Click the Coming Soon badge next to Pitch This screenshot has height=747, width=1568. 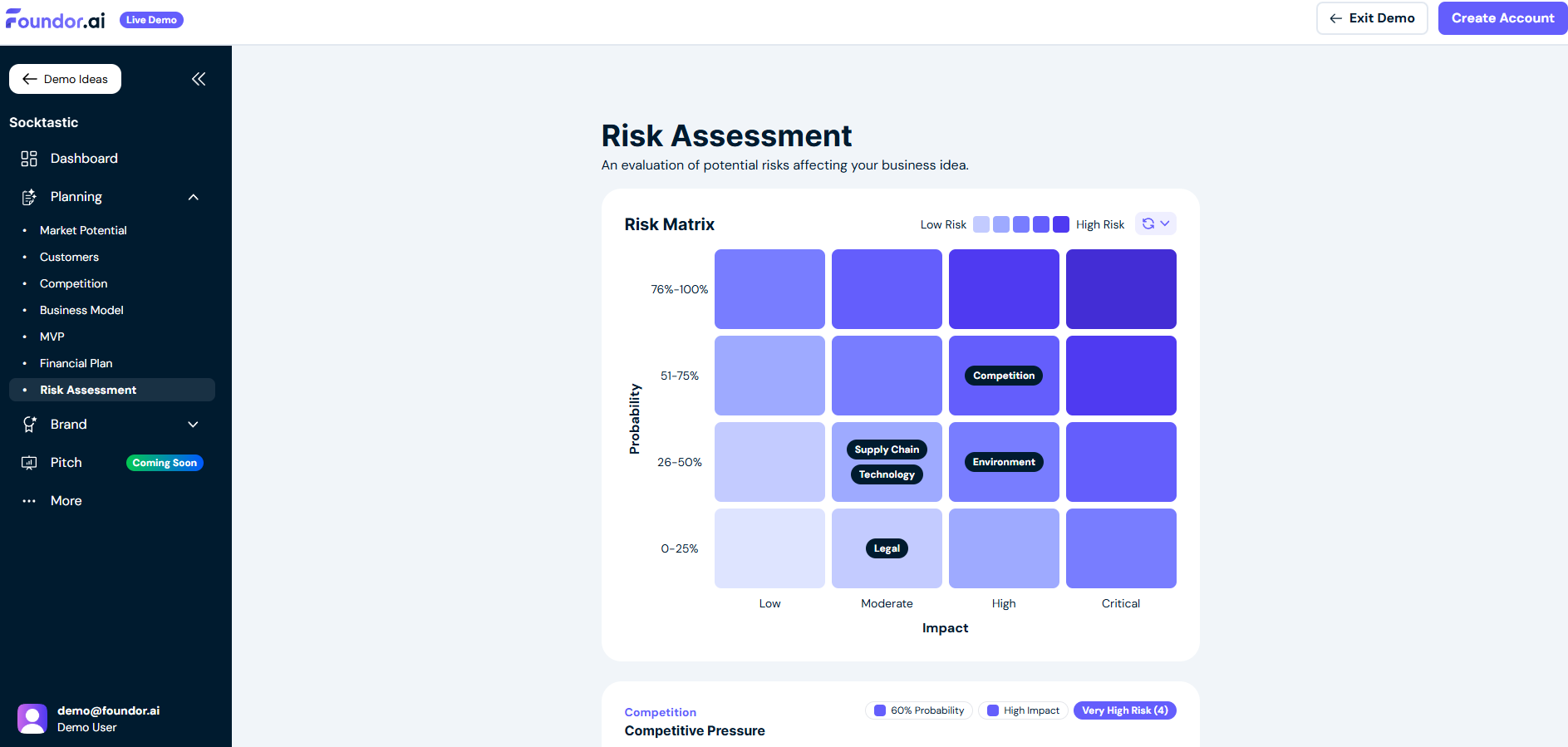click(165, 463)
